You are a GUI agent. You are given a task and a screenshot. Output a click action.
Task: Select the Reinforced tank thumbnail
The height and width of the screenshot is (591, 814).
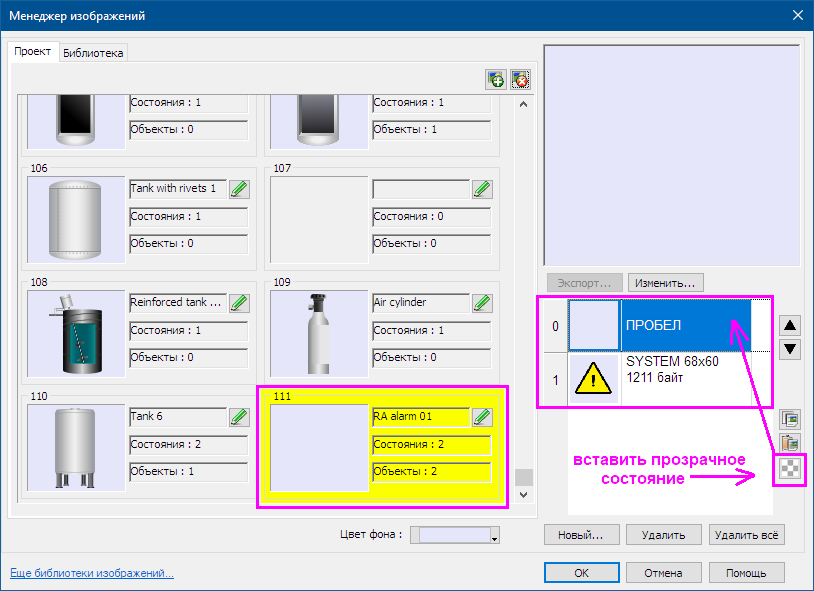[x=76, y=333]
